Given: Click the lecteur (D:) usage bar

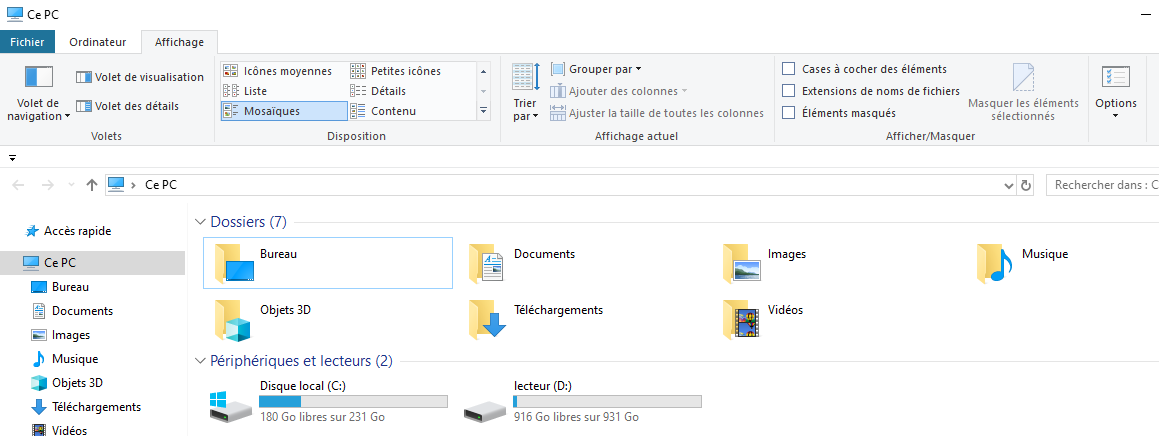Looking at the screenshot, I should (x=608, y=401).
